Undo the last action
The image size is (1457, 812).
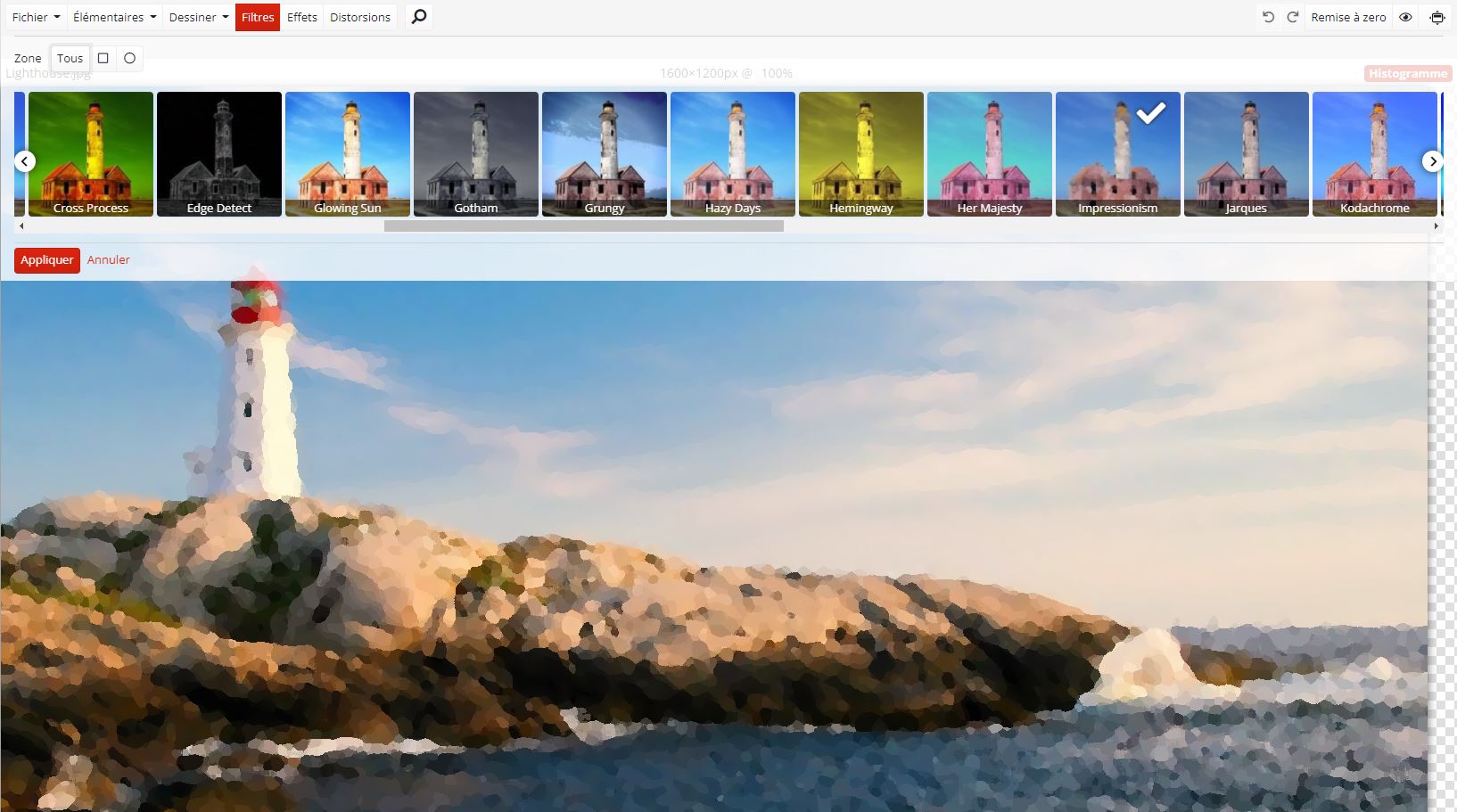(x=1268, y=17)
